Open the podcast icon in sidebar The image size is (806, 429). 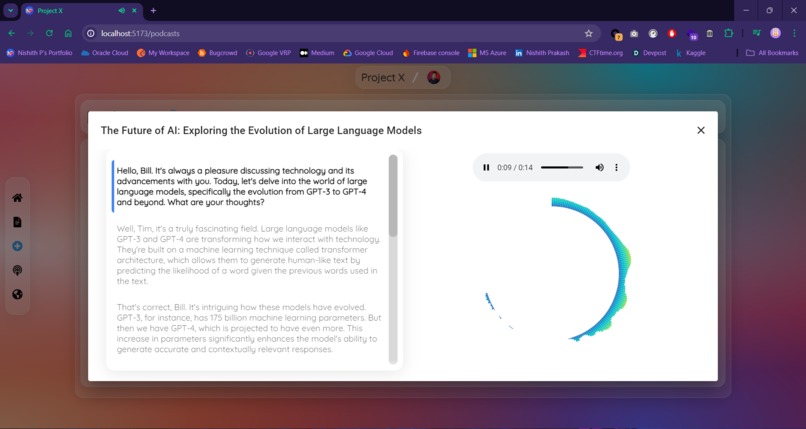[x=17, y=270]
